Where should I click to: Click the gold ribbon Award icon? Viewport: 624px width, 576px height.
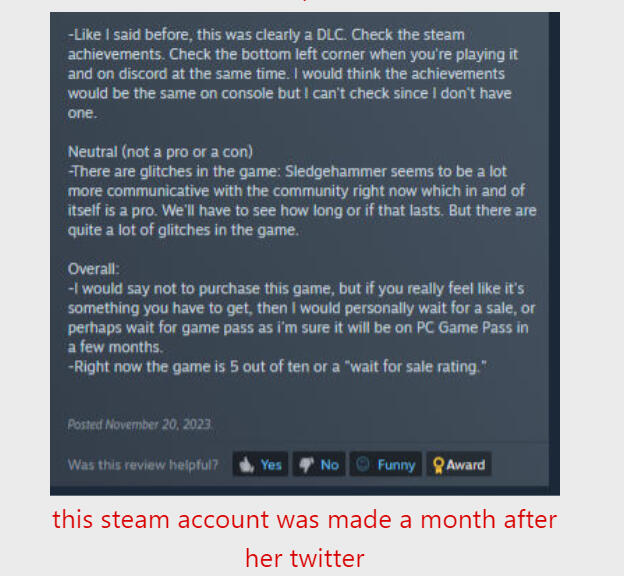[x=438, y=465]
